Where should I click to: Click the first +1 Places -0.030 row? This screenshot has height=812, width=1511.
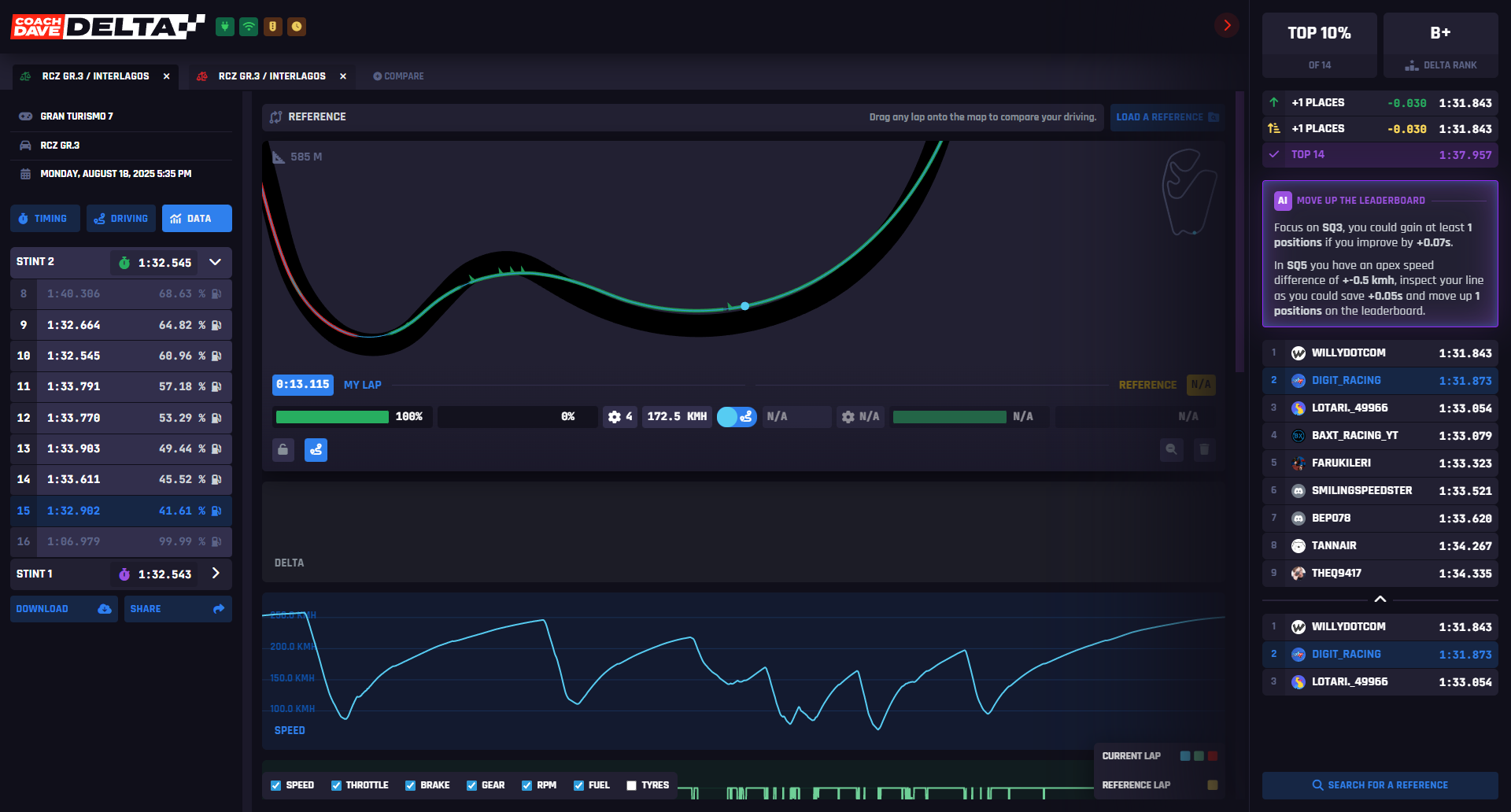click(x=1380, y=103)
